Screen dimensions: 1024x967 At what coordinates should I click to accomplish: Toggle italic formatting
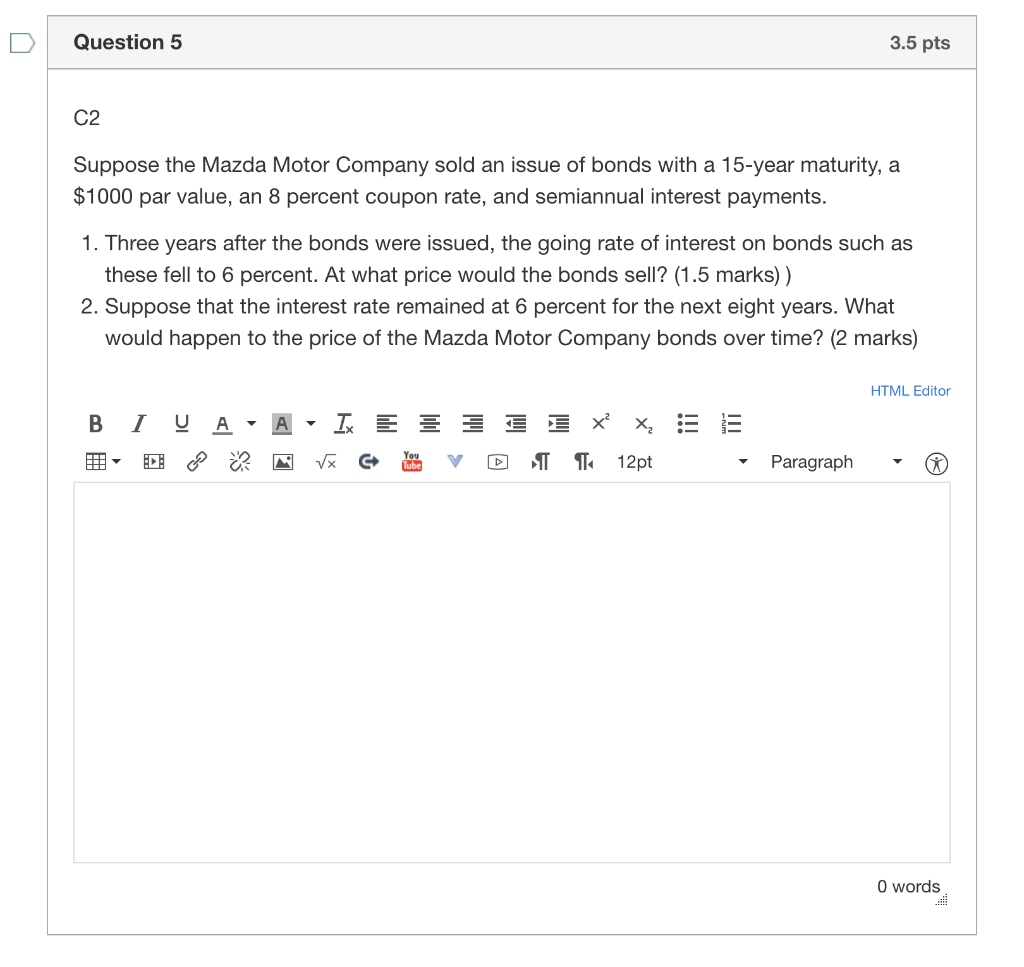tap(138, 423)
